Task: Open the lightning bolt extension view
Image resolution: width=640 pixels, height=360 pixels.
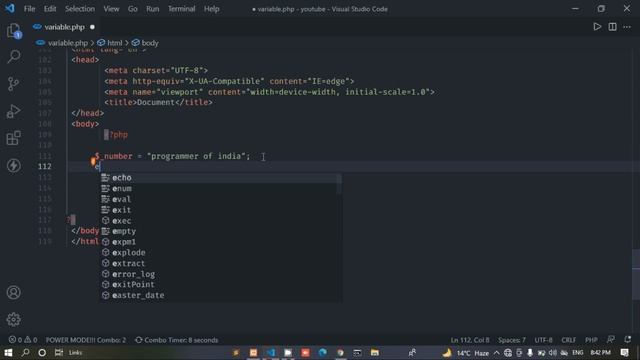Action: 13,165
